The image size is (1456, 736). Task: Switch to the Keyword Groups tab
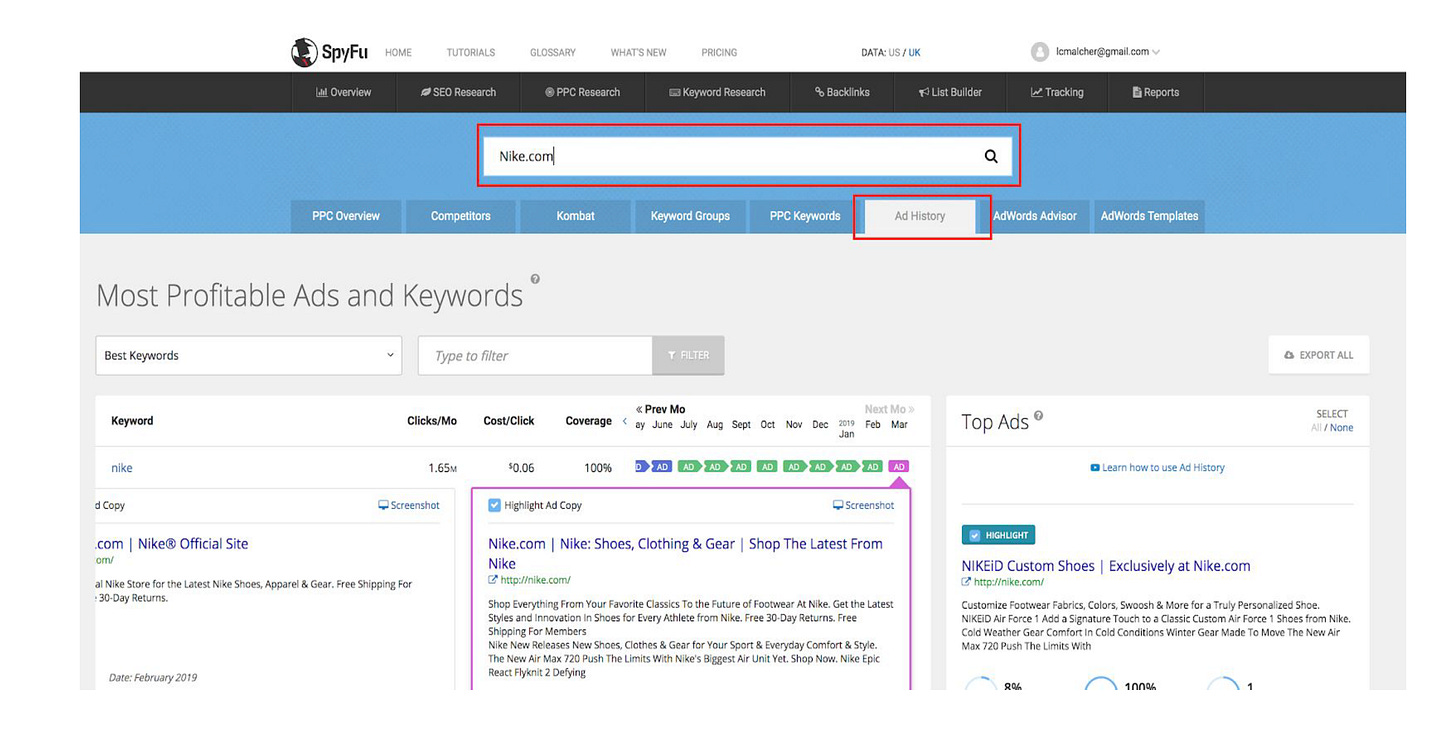tap(690, 216)
